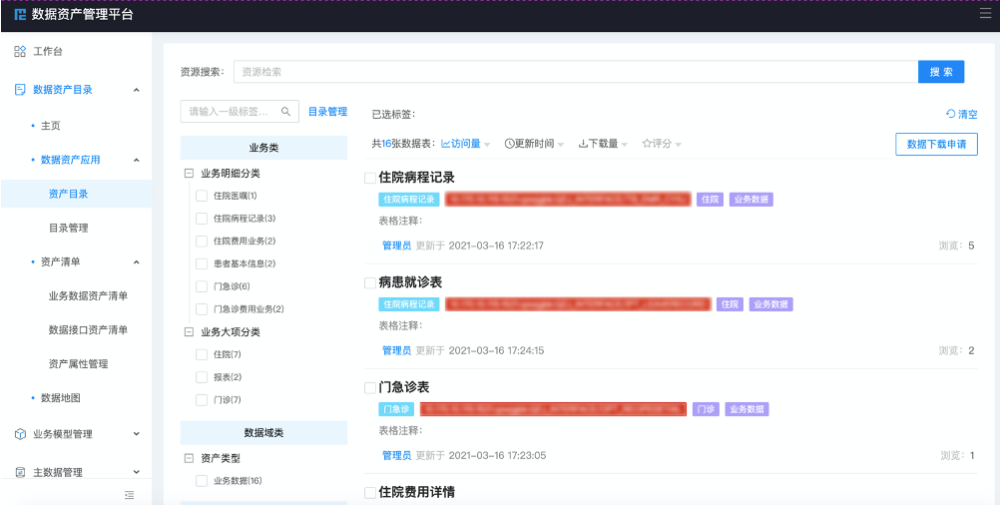
Task: Open the 访问量 sort dropdown arrow
Action: (487, 145)
